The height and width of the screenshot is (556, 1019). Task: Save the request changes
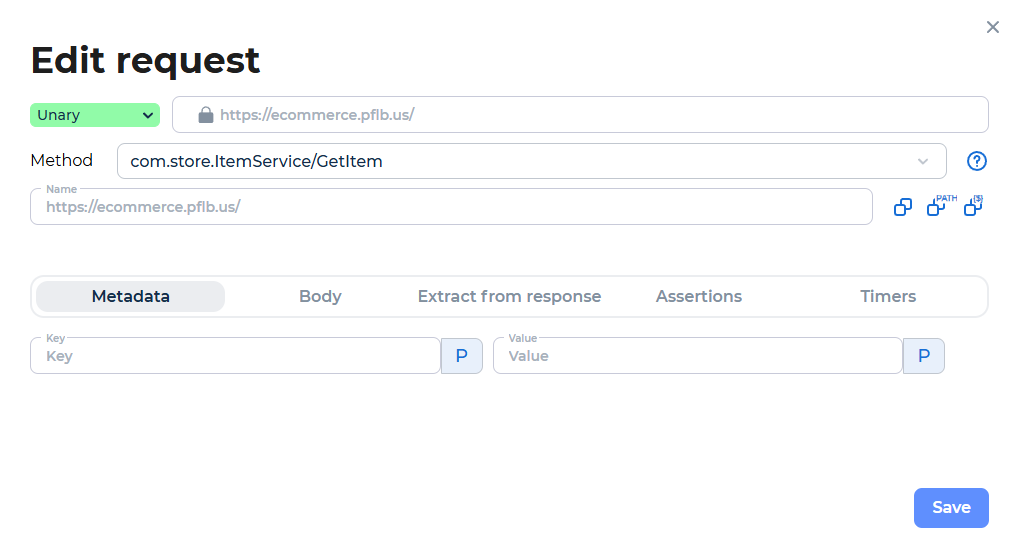951,508
